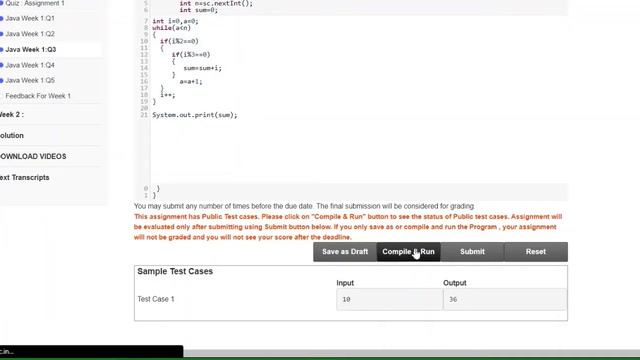Screen dimensions: 640x360
Task: Click the horizontal scrollbar at bottom
Action: 411,353
